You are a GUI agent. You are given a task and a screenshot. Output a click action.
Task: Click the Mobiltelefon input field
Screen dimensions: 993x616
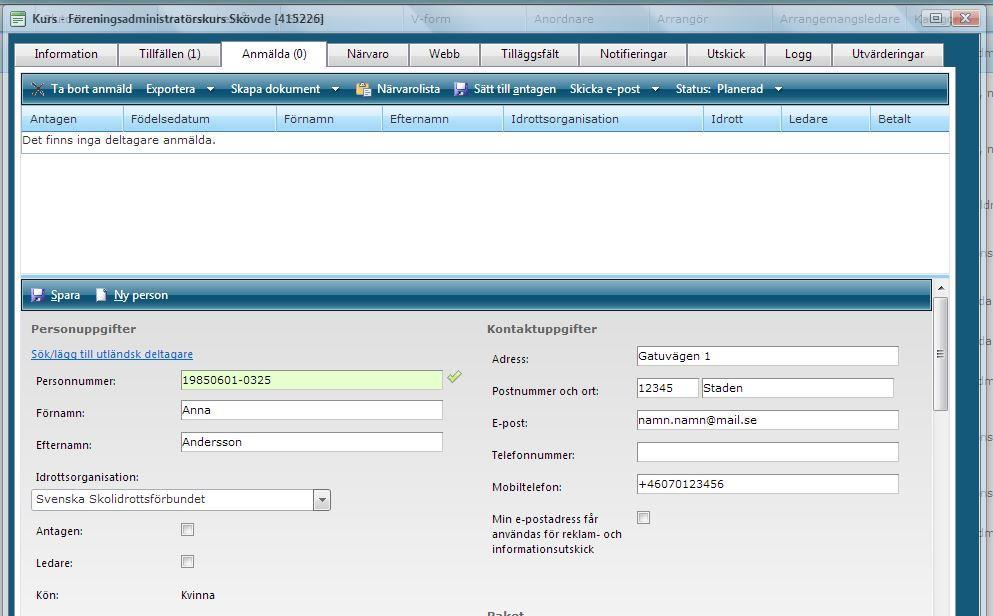[x=768, y=484]
